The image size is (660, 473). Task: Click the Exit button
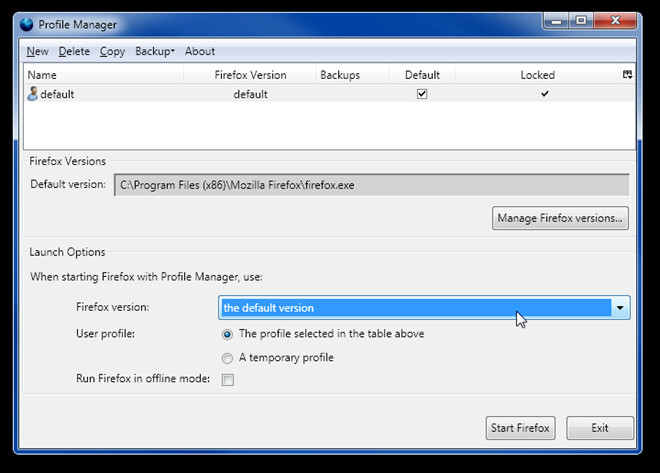(x=600, y=428)
